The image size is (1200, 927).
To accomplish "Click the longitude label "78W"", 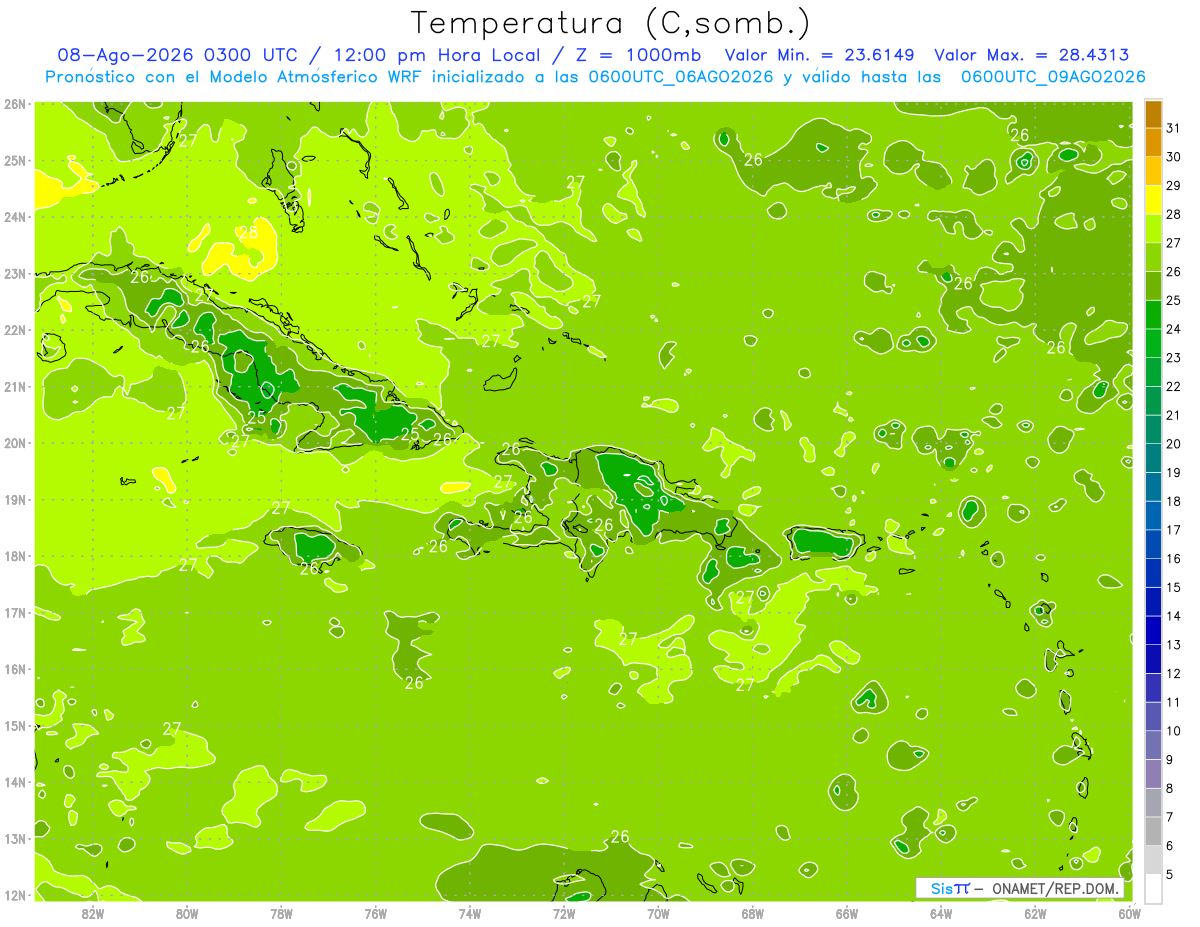I will click(x=281, y=913).
